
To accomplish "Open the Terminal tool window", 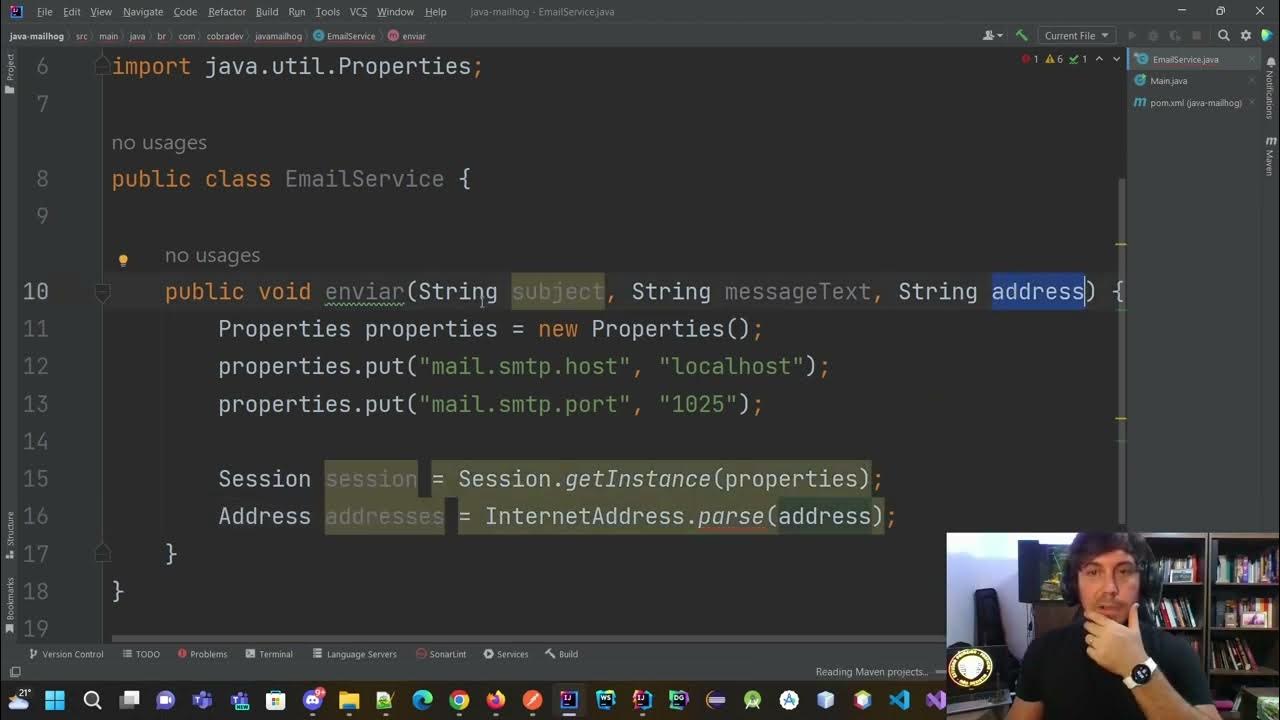I will click(268, 654).
